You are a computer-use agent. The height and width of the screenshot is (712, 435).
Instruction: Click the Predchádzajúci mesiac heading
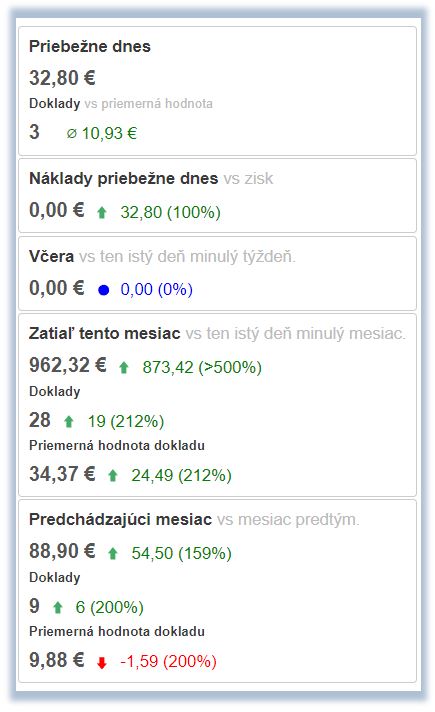[120, 519]
